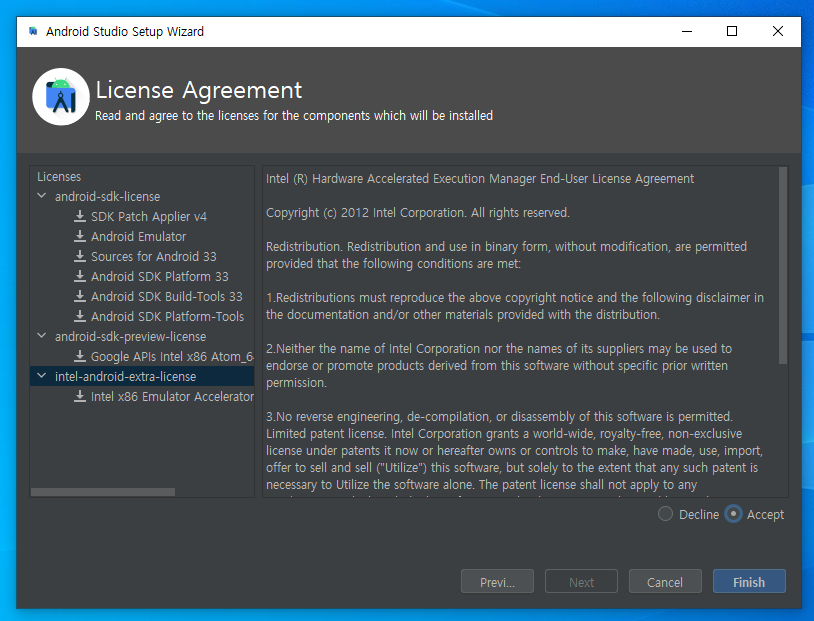Screen dimensions: 814x621
Task: Select the intel-android-extra-license tree row
Action: (x=142, y=376)
